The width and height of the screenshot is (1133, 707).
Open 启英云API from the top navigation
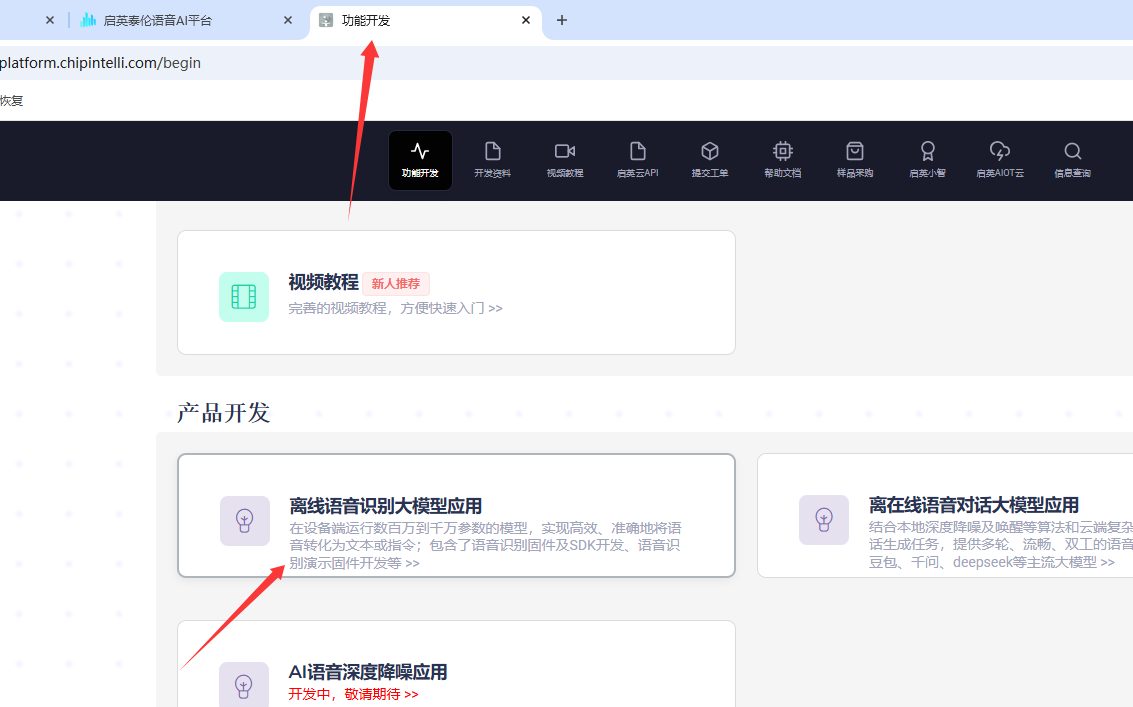637,160
